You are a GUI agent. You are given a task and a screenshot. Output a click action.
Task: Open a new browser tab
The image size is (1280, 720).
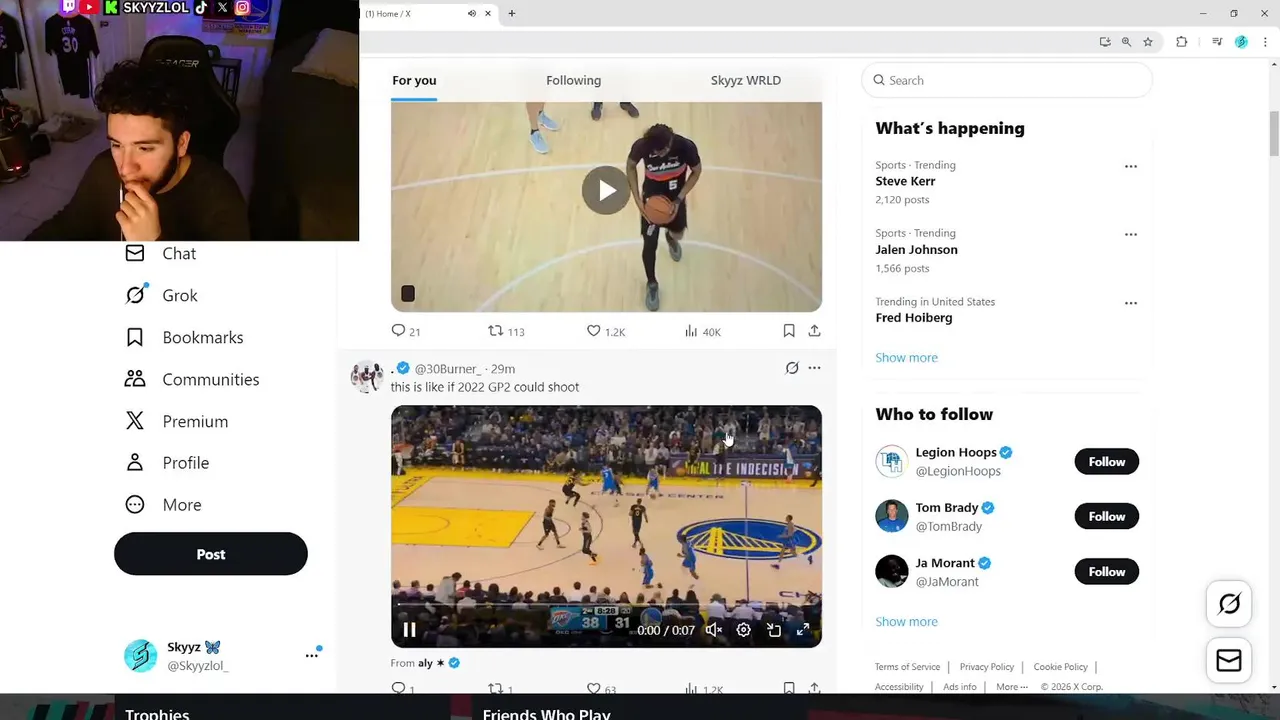[x=512, y=13]
